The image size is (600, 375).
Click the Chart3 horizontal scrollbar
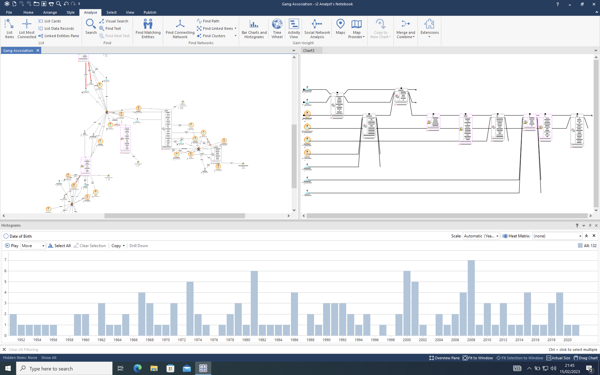tap(447, 216)
